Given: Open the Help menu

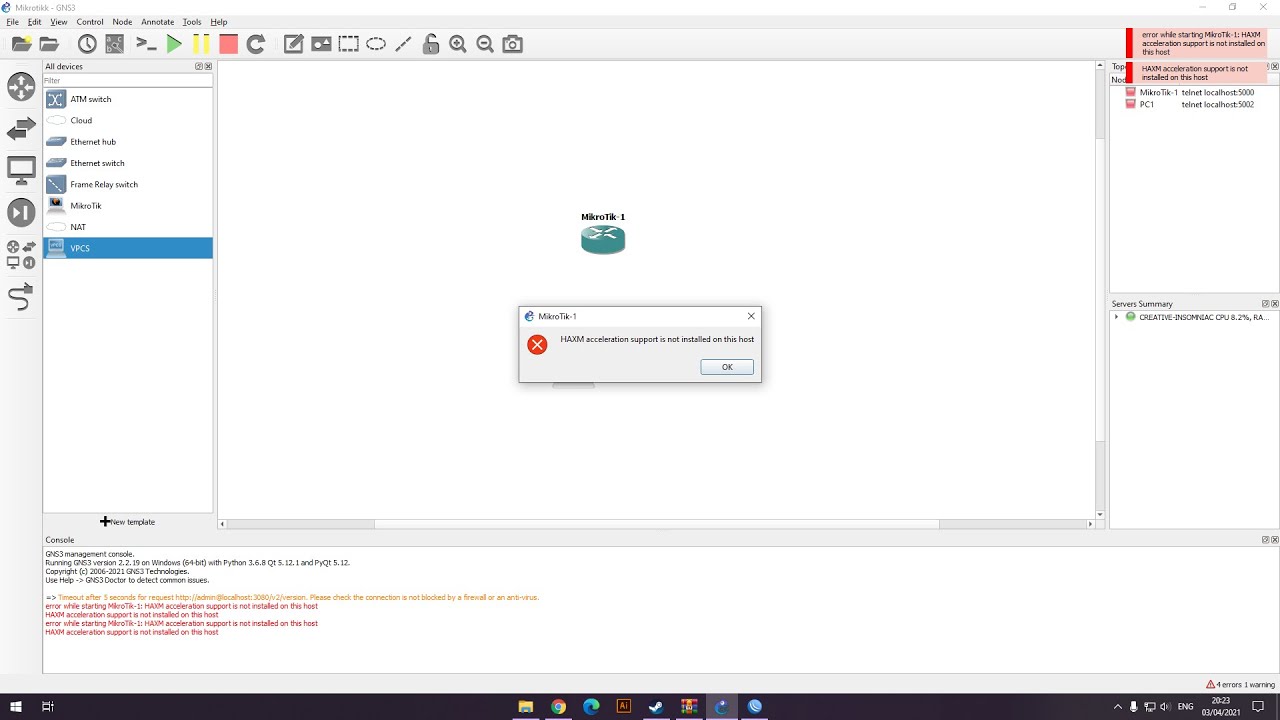Looking at the screenshot, I should (219, 22).
